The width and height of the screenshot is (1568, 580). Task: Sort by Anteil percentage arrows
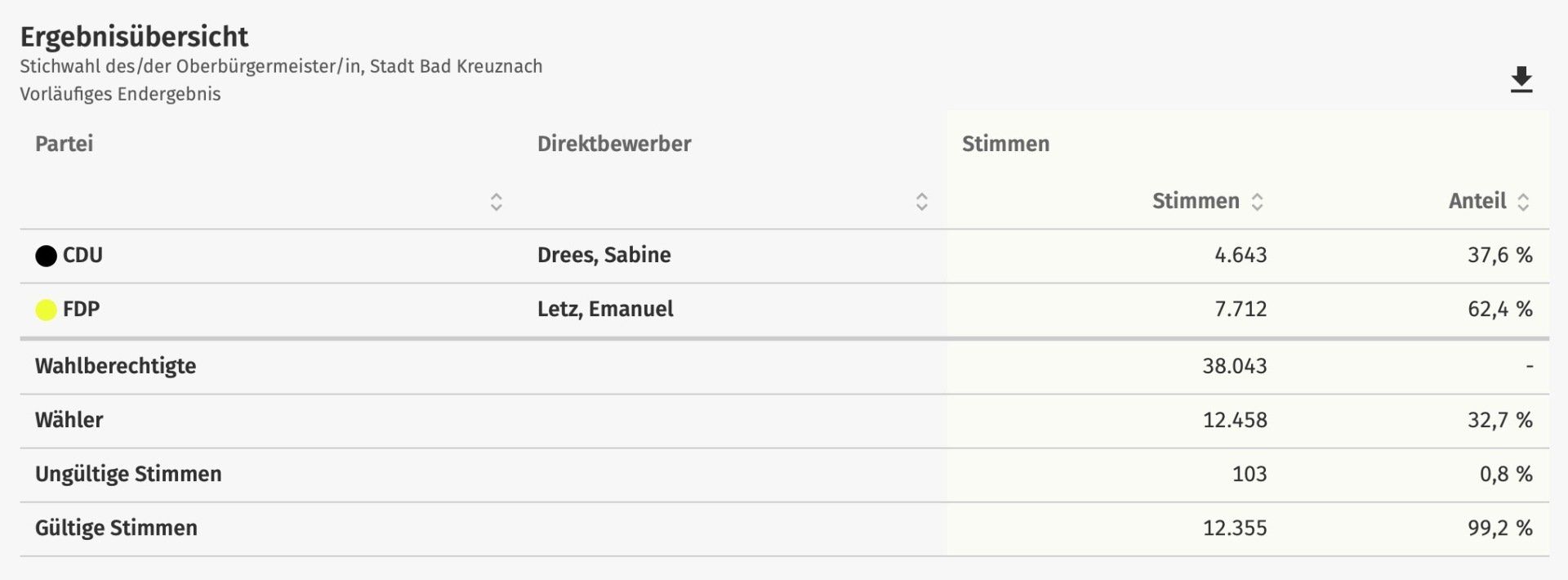[x=1523, y=202]
